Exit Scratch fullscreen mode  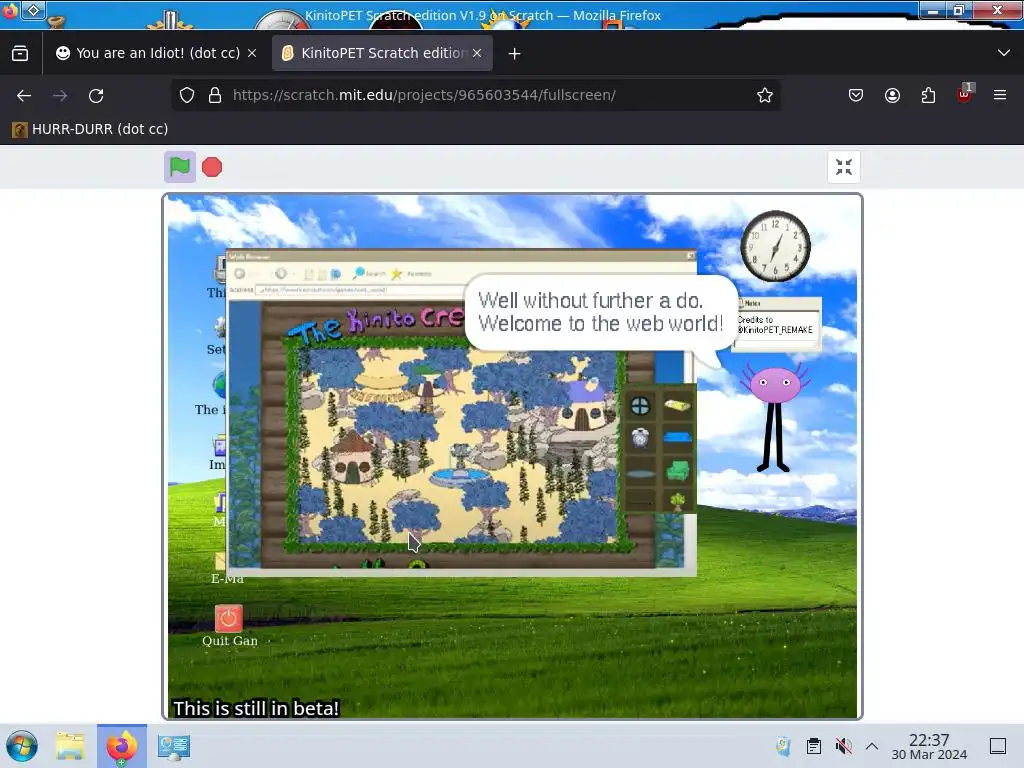pyautogui.click(x=844, y=167)
